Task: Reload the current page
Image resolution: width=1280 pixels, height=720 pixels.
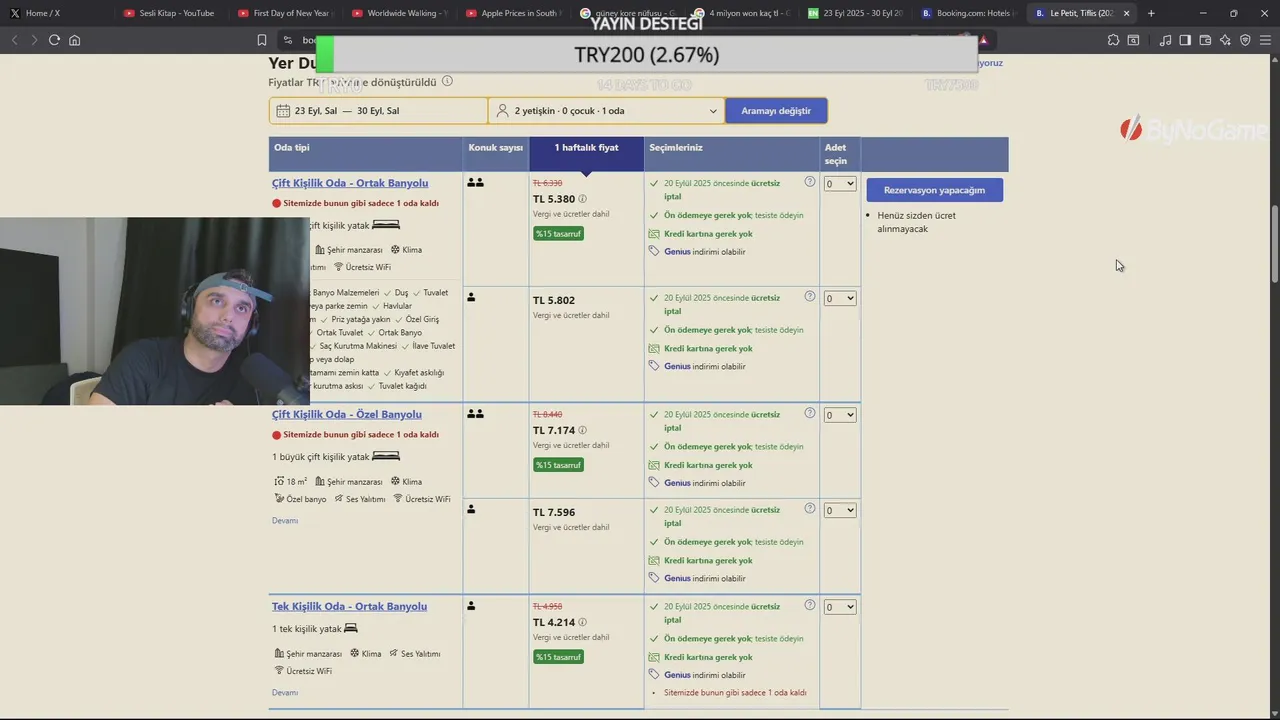Action: tap(54, 40)
